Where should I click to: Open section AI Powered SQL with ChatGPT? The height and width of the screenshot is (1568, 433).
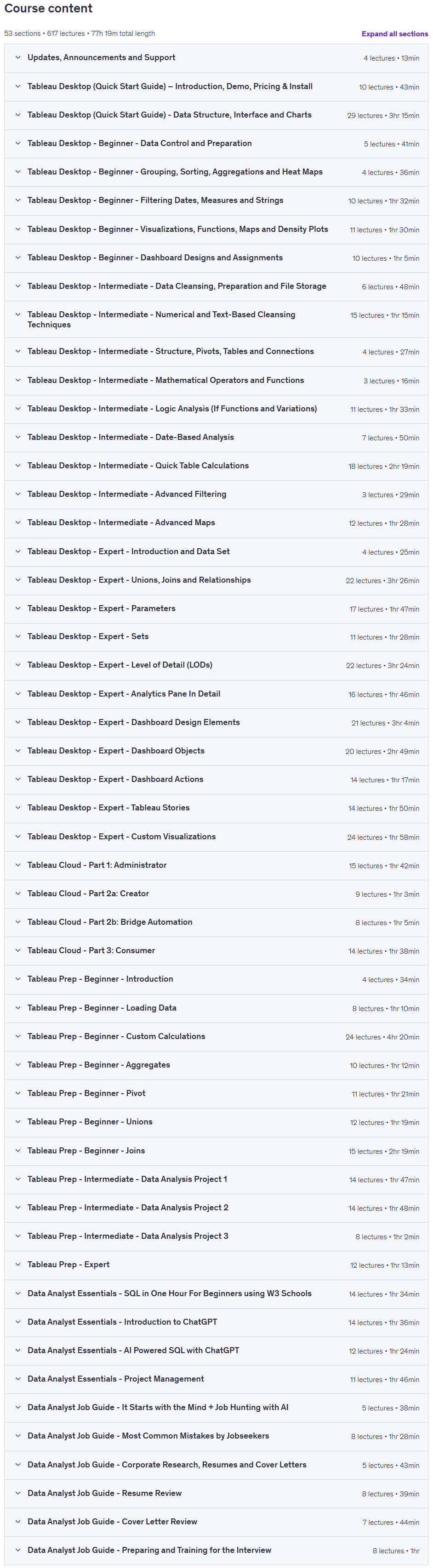216,1351
